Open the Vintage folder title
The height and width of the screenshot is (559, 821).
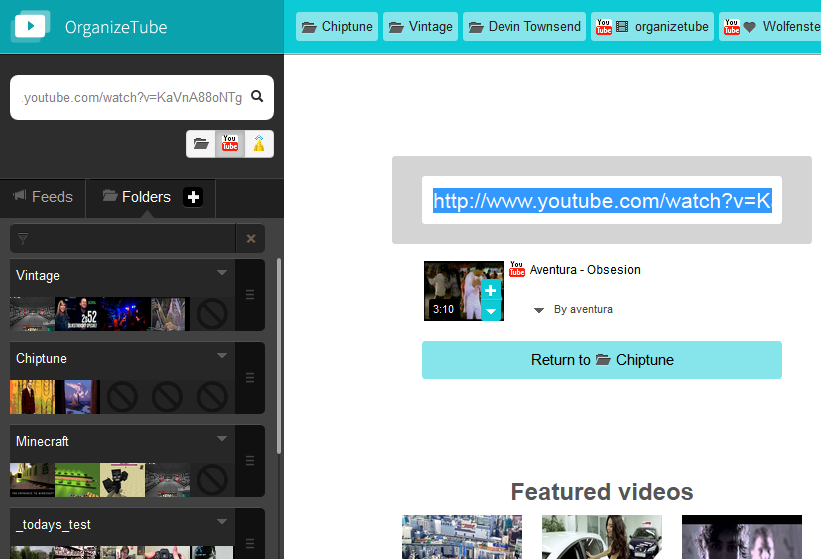(38, 276)
